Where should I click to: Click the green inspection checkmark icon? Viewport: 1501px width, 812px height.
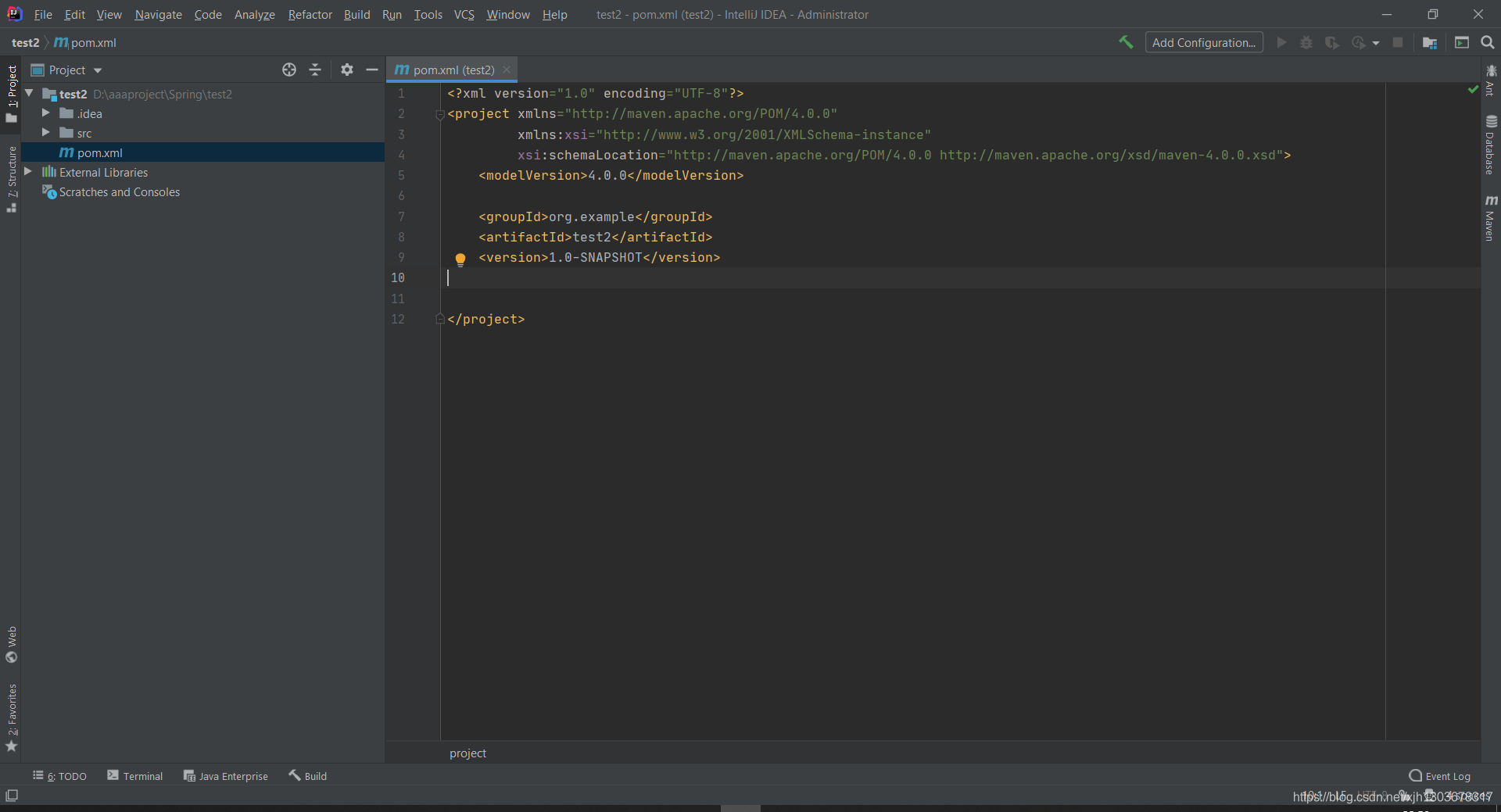point(1473,89)
